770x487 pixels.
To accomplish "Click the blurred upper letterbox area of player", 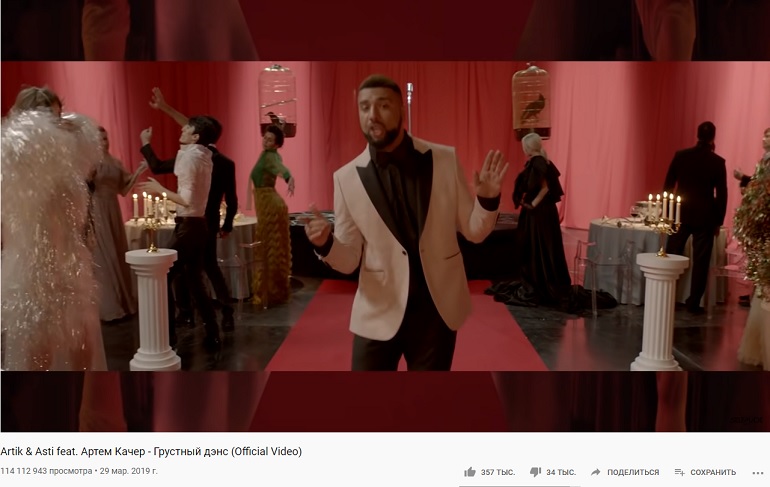I will click(385, 30).
